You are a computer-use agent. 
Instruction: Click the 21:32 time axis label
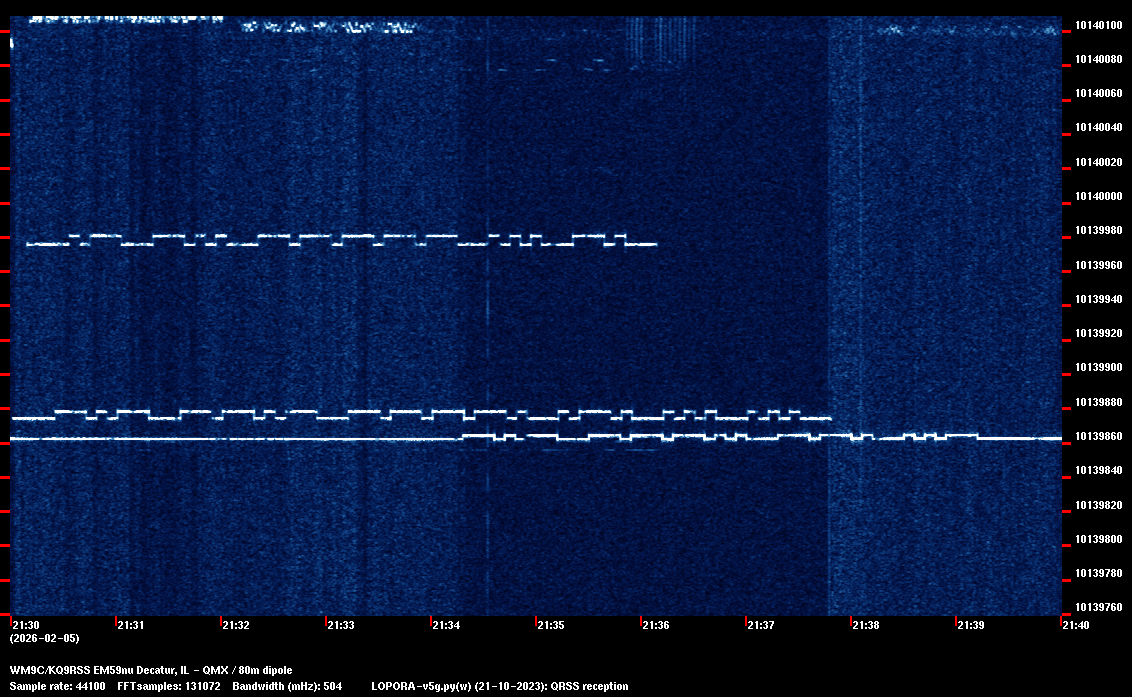click(x=236, y=625)
